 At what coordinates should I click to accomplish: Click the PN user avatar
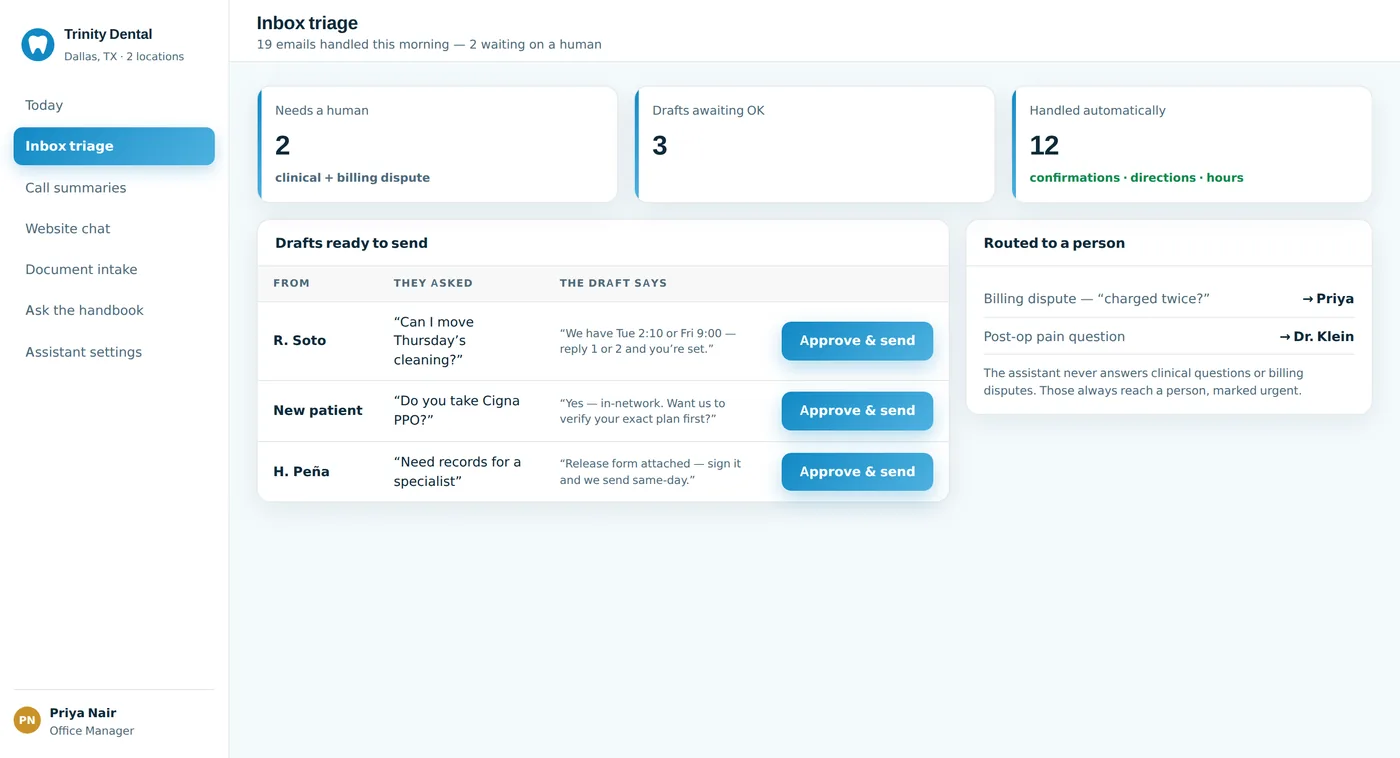tap(27, 720)
